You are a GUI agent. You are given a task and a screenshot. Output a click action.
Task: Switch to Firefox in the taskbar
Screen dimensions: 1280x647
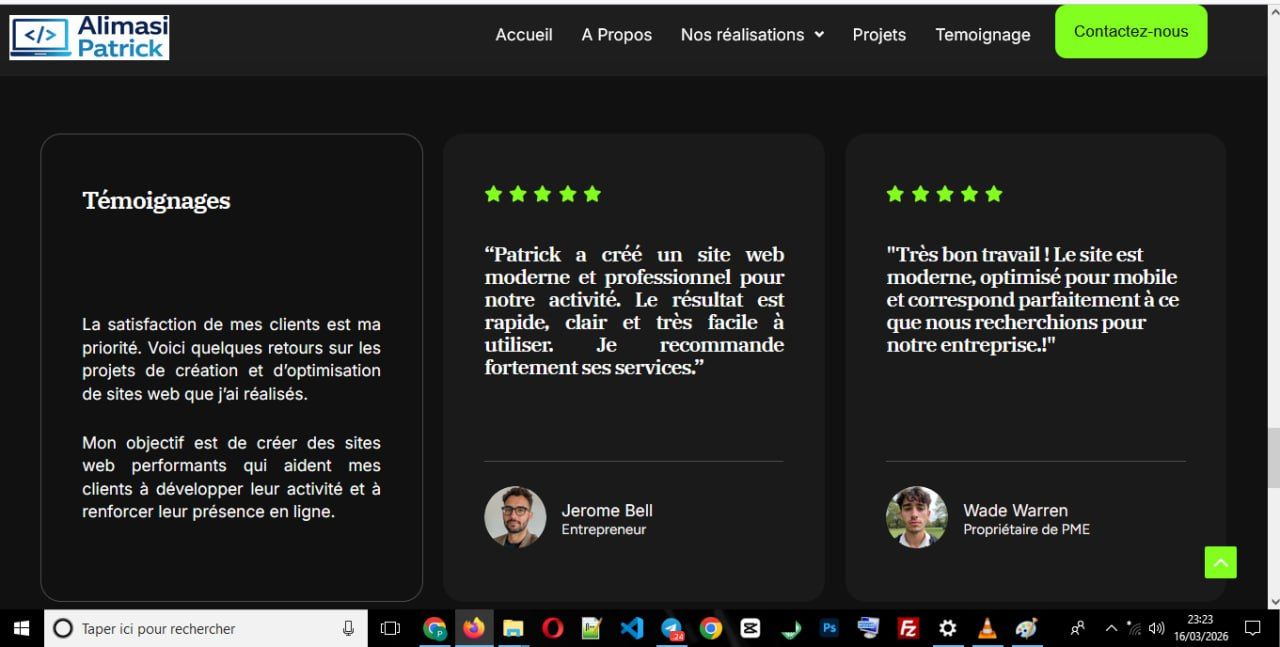473,628
